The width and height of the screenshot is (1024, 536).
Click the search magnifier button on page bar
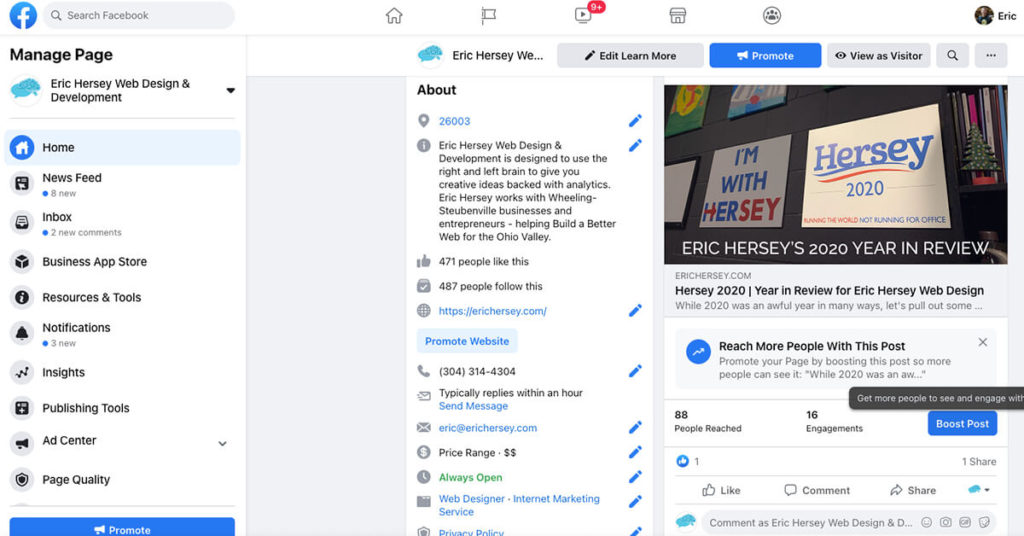(x=953, y=56)
